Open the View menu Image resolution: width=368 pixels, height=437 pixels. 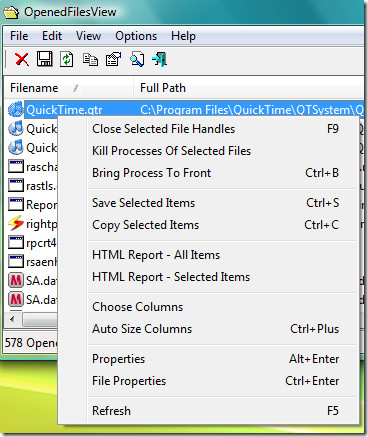click(x=88, y=36)
